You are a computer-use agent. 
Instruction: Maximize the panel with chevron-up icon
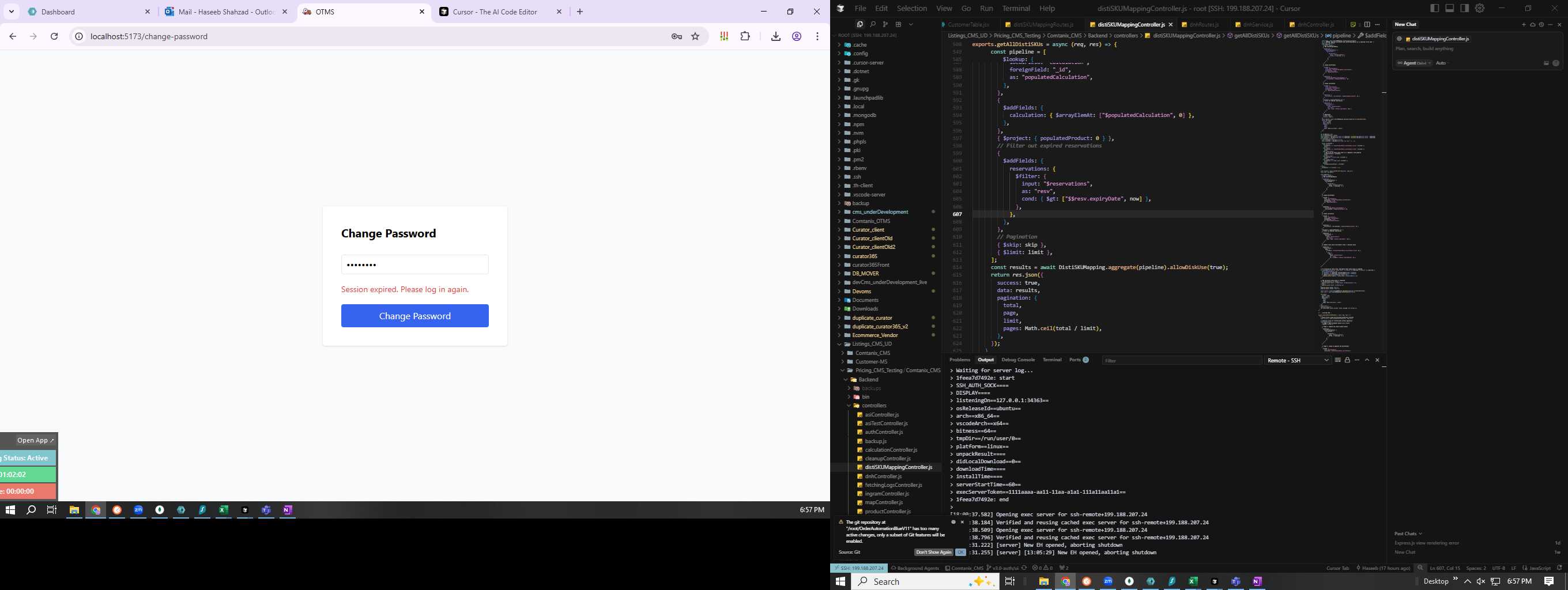point(1367,360)
